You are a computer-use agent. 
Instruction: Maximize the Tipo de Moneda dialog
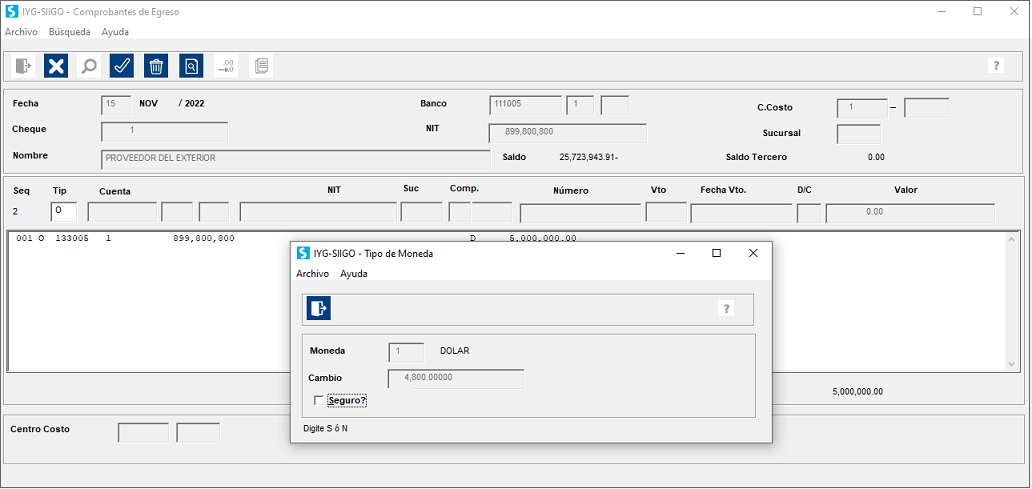[x=717, y=253]
